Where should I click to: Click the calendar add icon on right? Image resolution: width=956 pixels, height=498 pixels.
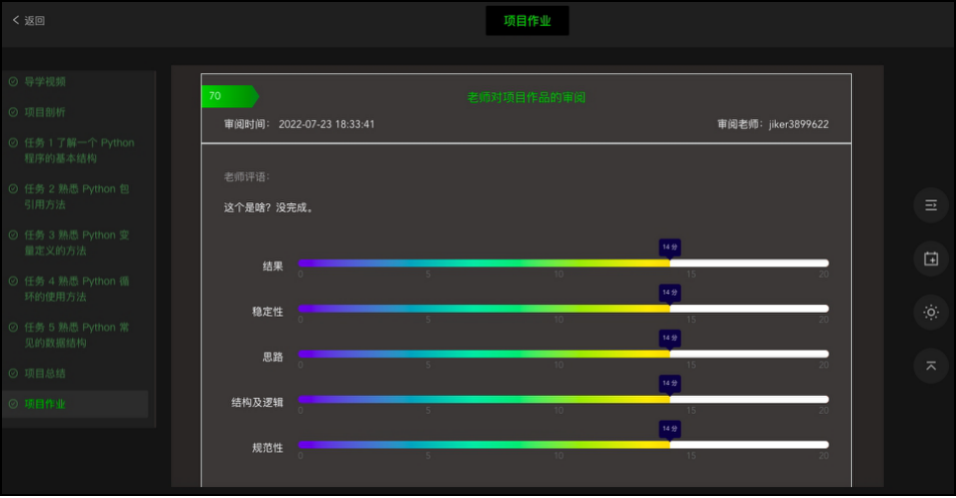(x=930, y=259)
